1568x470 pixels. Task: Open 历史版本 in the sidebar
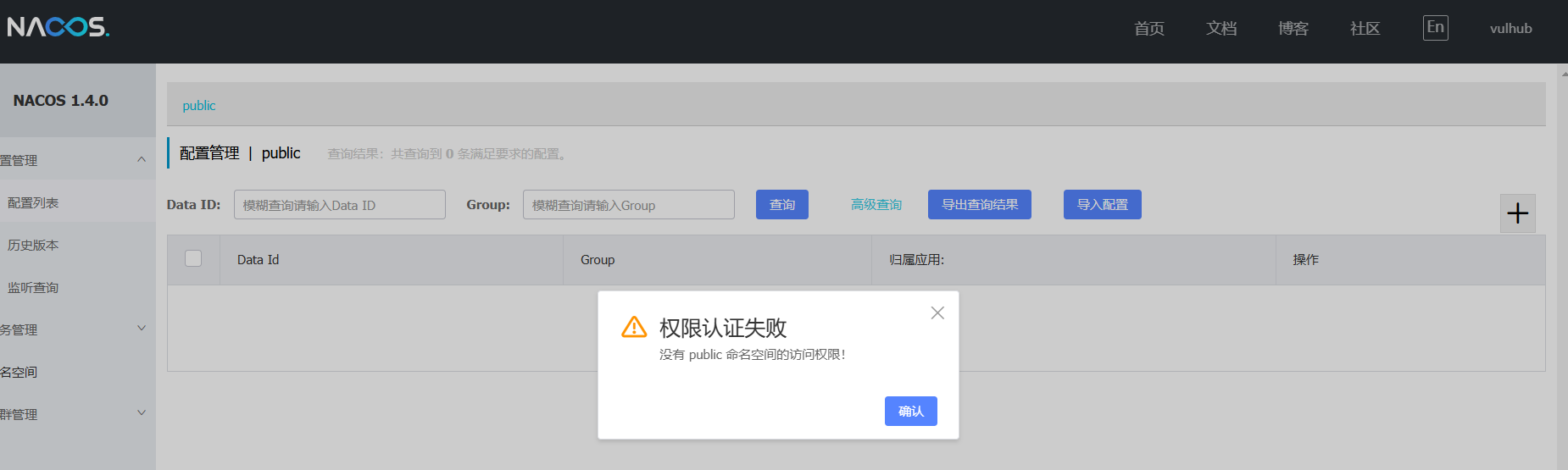[34, 246]
